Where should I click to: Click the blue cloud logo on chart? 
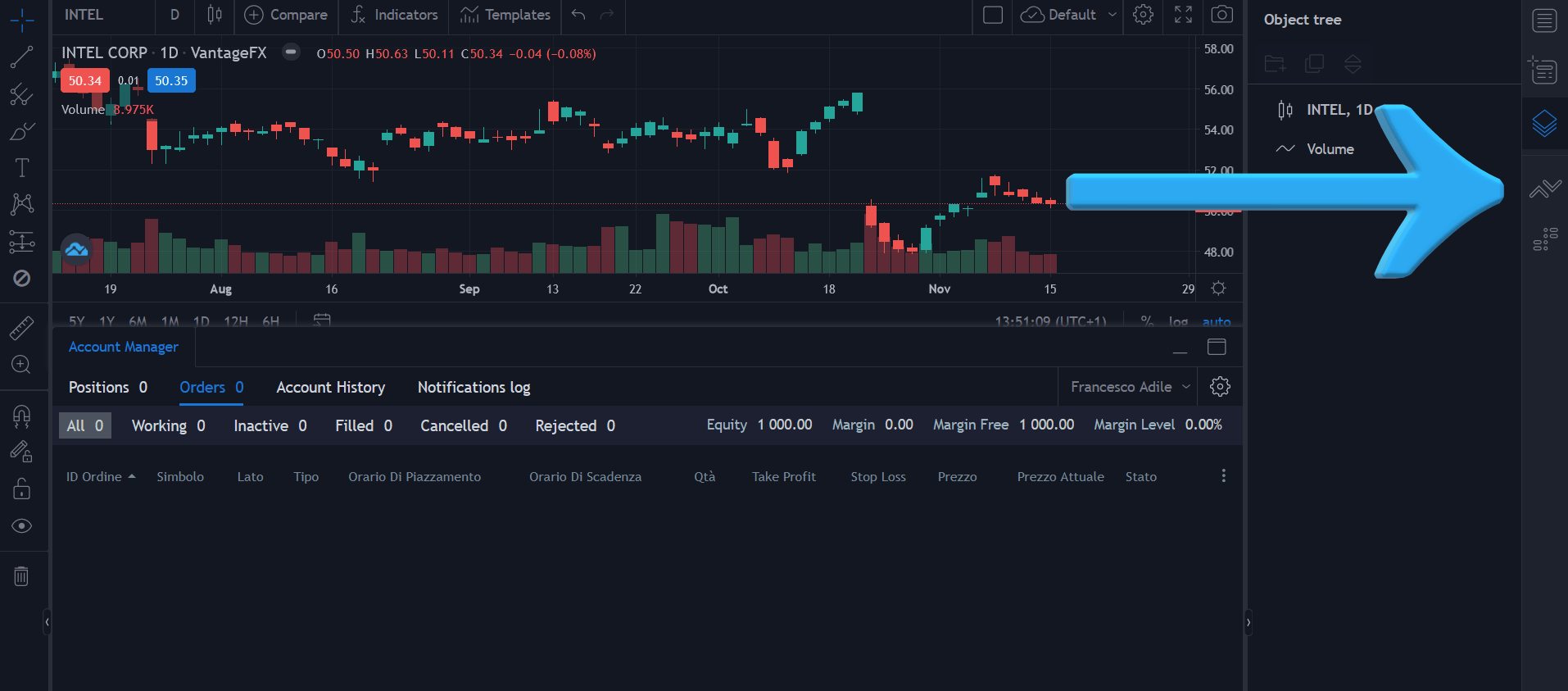click(x=77, y=250)
